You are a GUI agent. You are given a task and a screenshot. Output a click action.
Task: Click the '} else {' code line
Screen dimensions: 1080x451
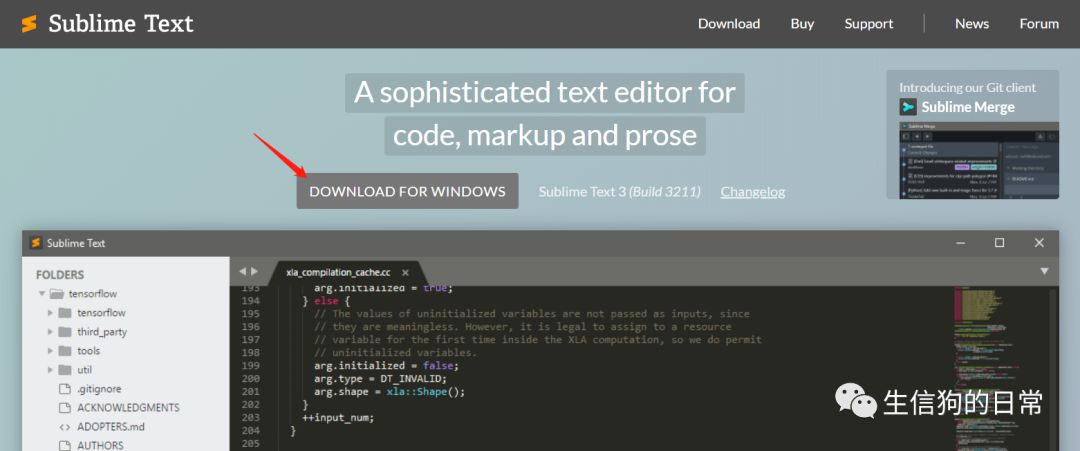(x=326, y=302)
